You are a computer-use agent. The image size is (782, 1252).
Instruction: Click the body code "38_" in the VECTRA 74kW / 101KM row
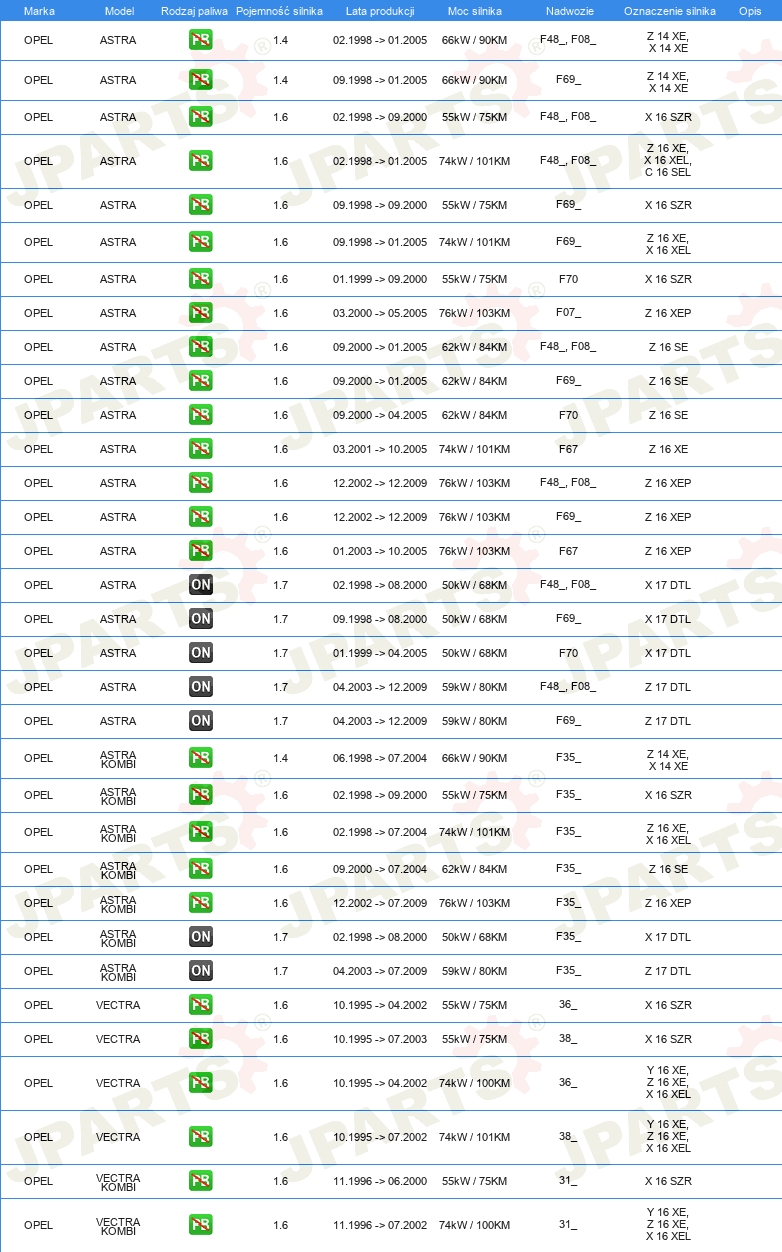click(568, 1137)
